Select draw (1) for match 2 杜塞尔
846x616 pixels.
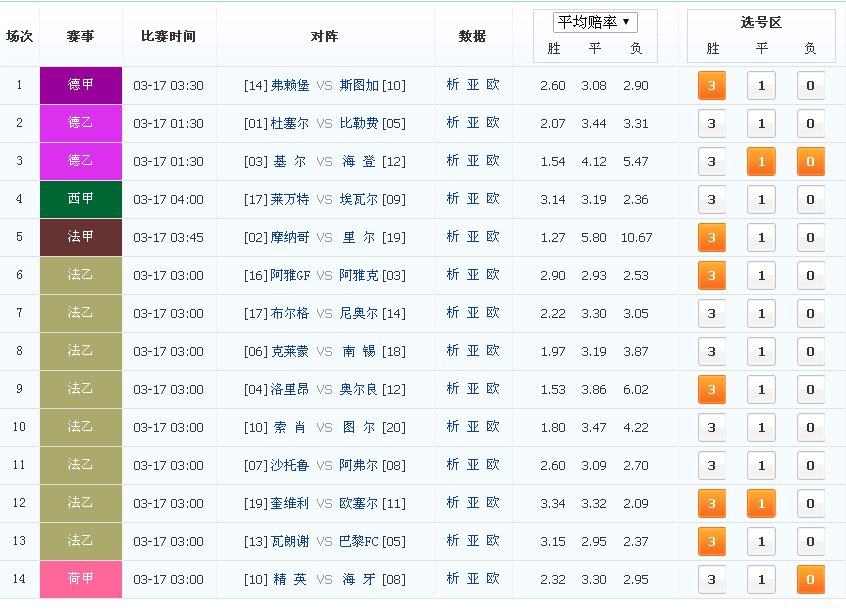761,124
